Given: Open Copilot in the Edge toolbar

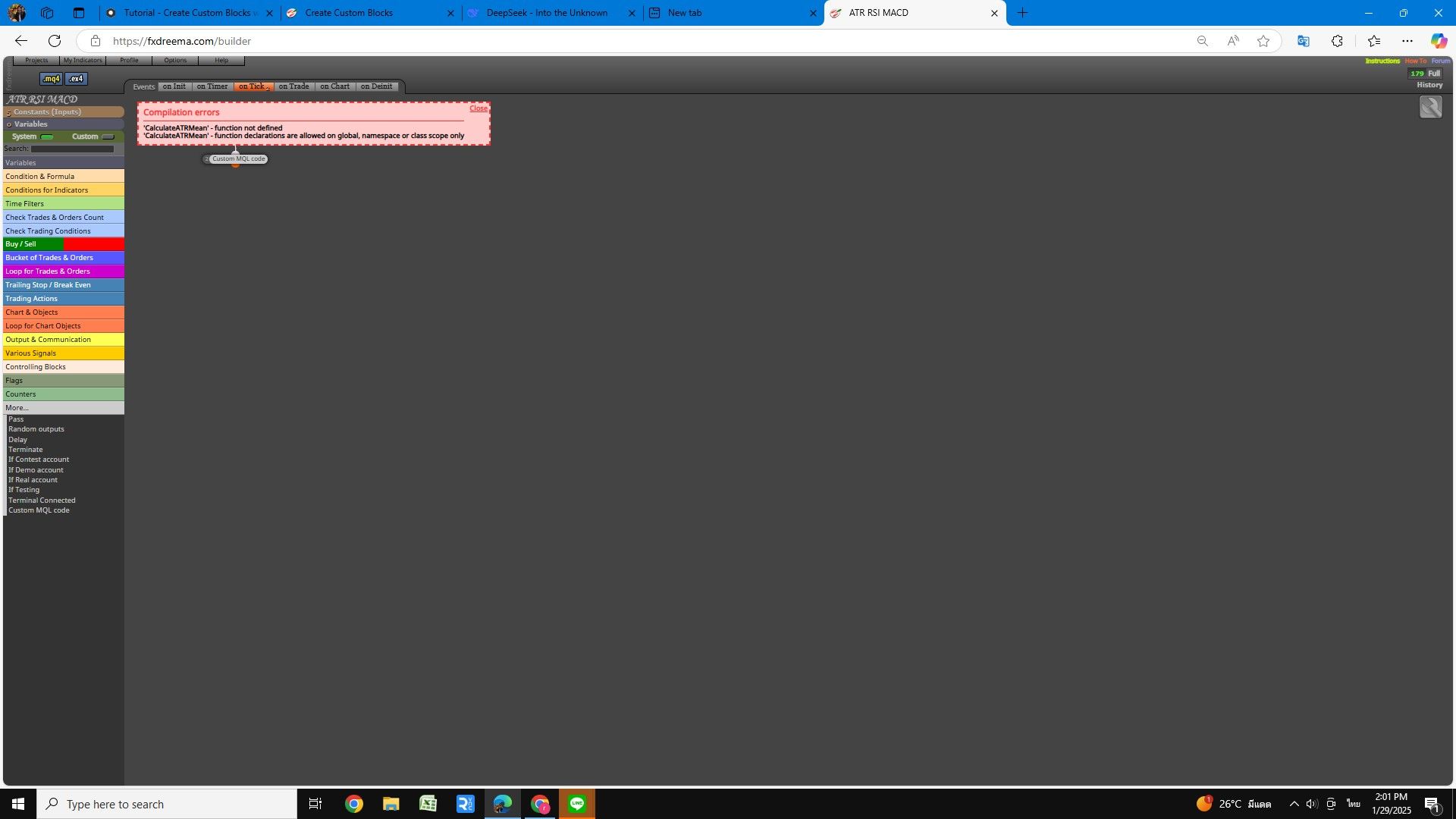Looking at the screenshot, I should [x=1439, y=41].
